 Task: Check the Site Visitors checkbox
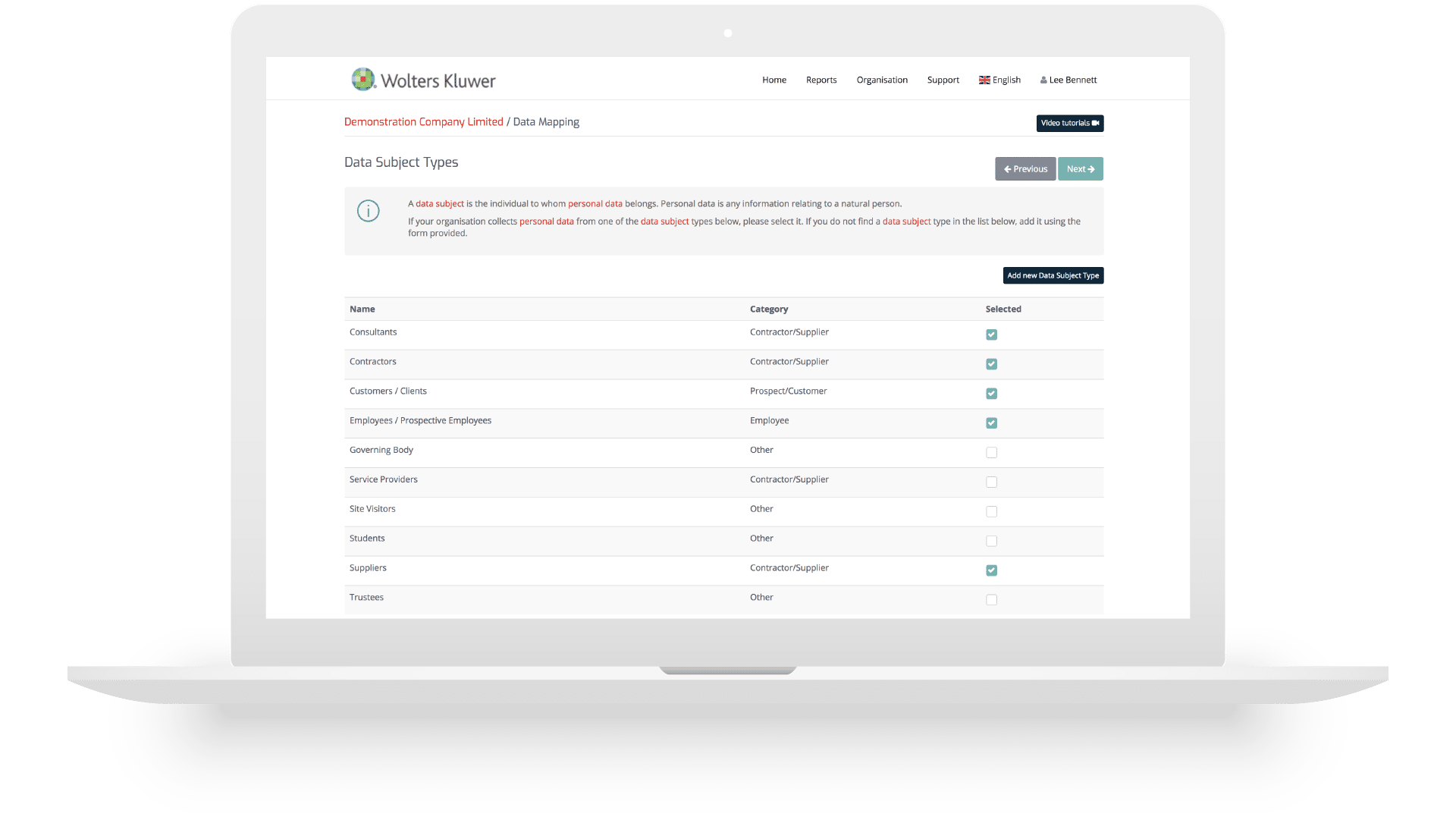pyautogui.click(x=991, y=512)
